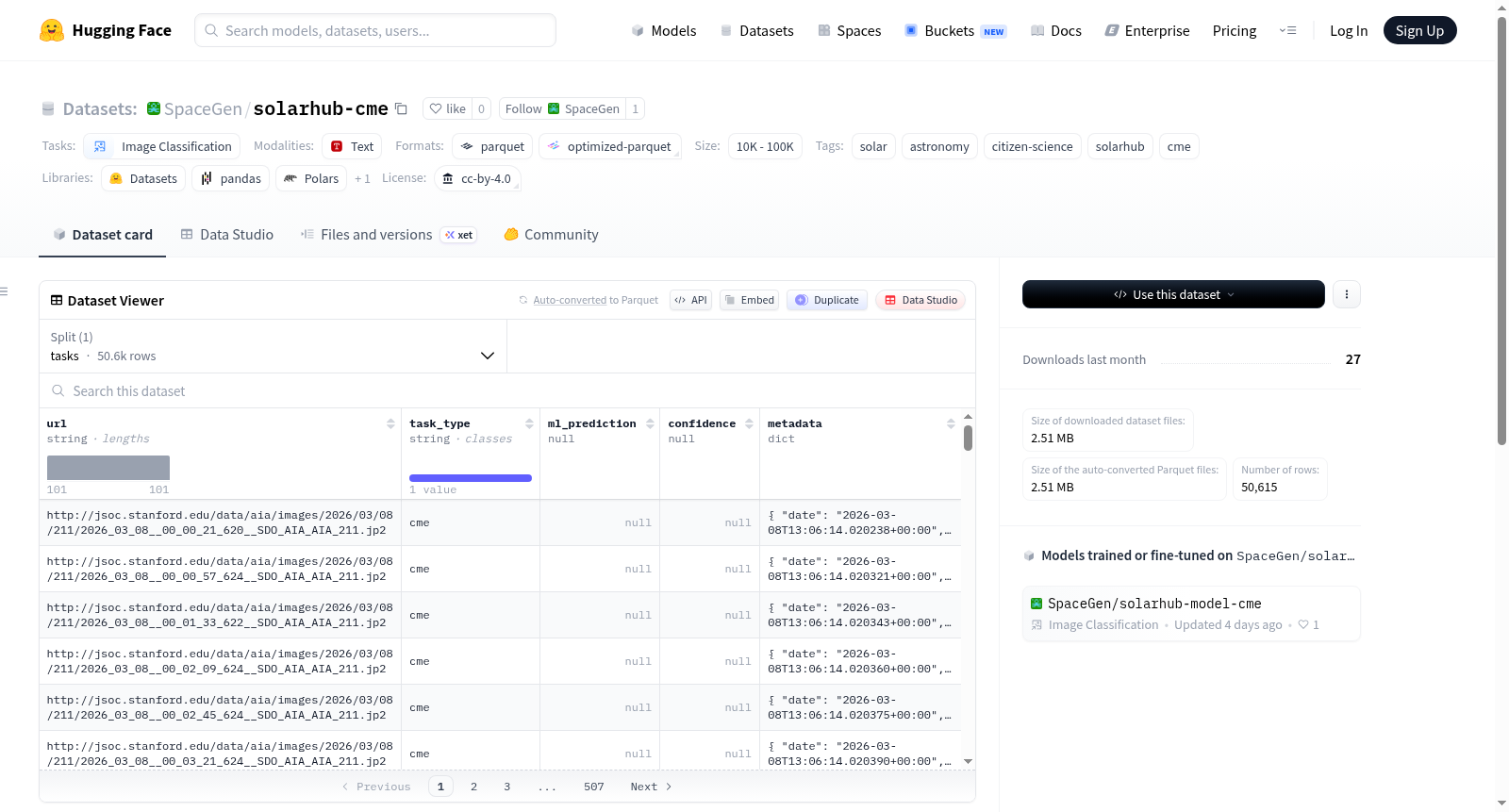1509x812 pixels.
Task: Like the solarhub-cme dataset
Action: [448, 108]
